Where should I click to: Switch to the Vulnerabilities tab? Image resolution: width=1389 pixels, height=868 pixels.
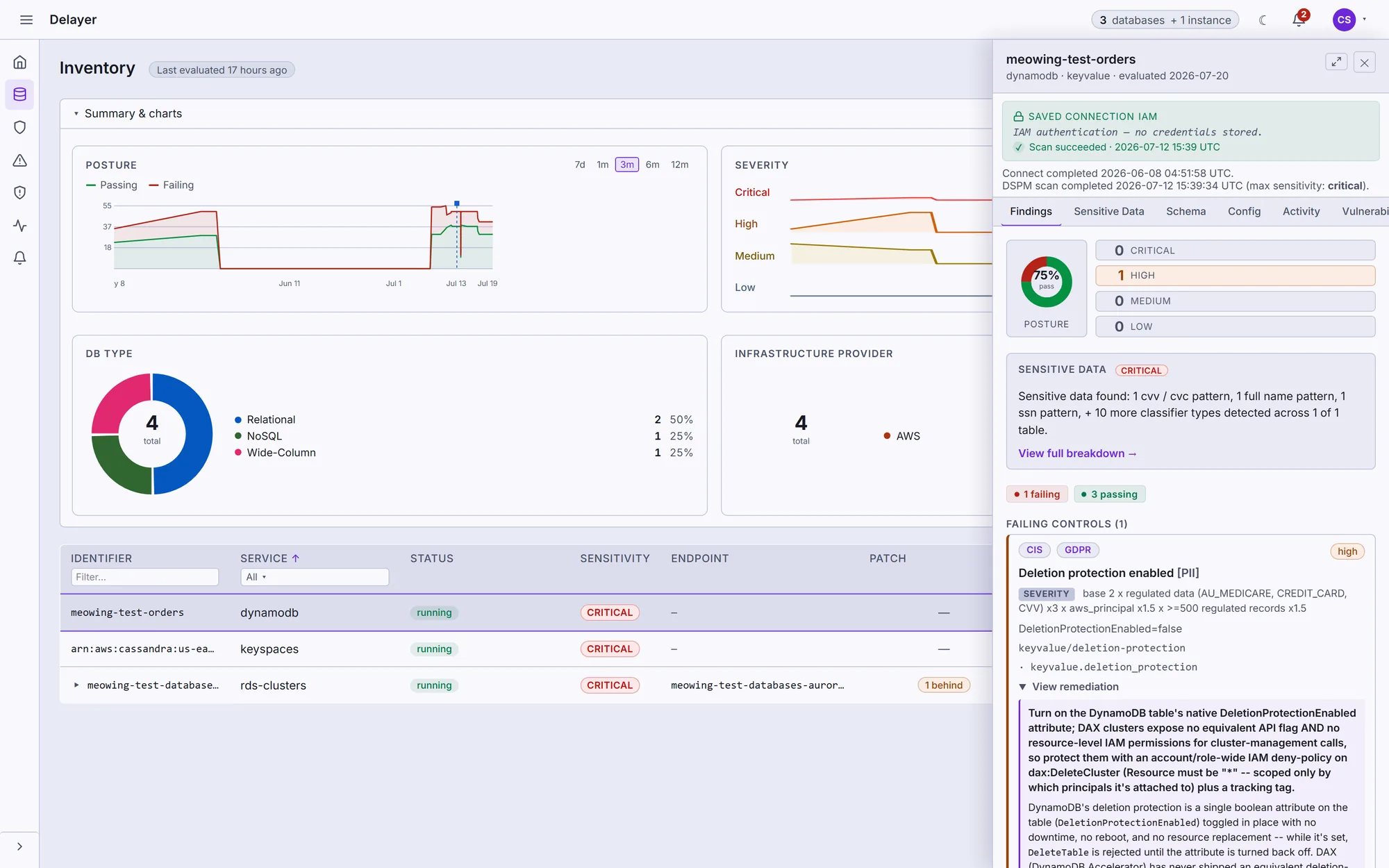coord(1365,212)
